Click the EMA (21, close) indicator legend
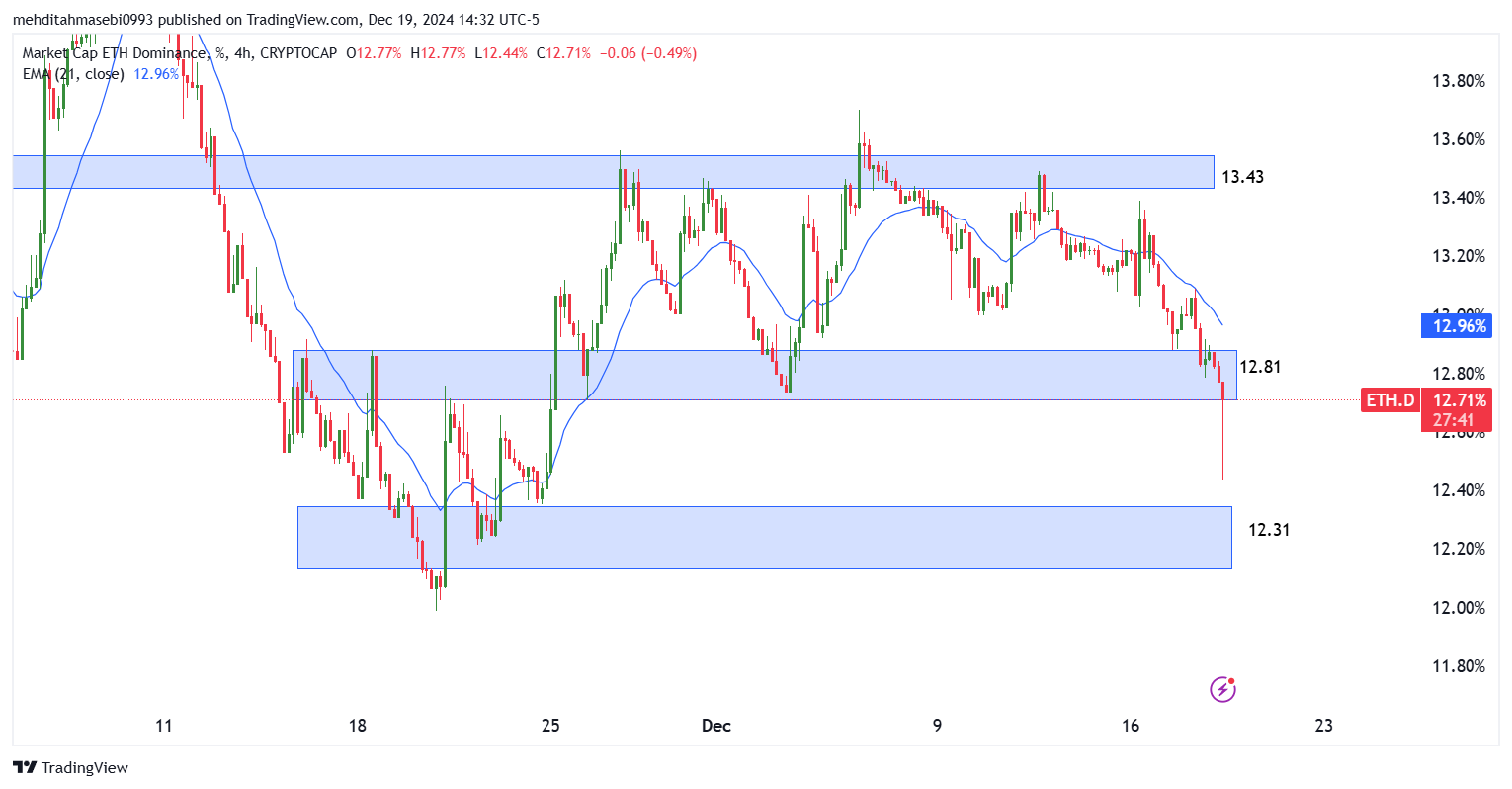The image size is (1512, 789). tap(73, 74)
